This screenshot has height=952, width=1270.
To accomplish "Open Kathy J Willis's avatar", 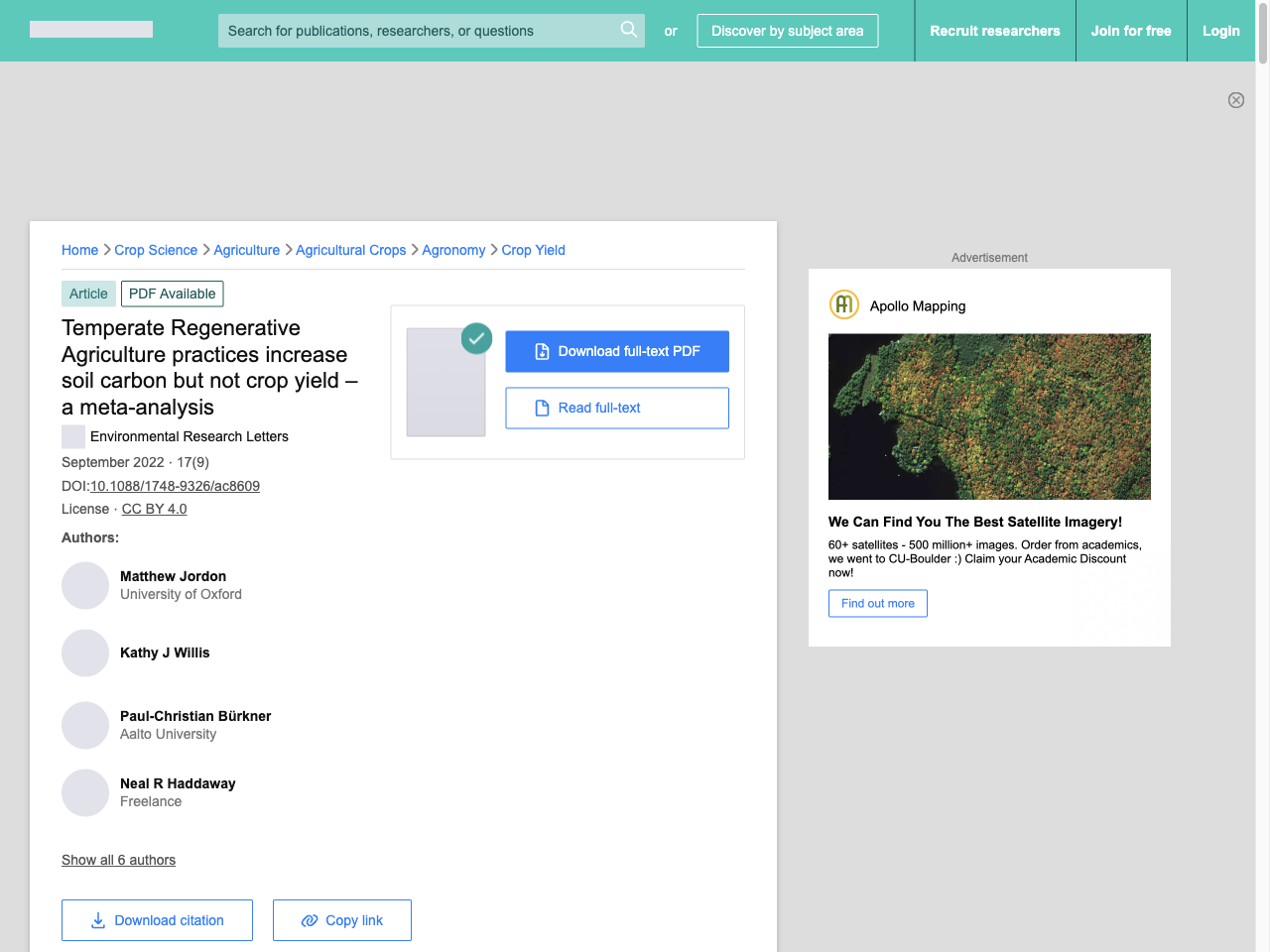I will point(85,654).
